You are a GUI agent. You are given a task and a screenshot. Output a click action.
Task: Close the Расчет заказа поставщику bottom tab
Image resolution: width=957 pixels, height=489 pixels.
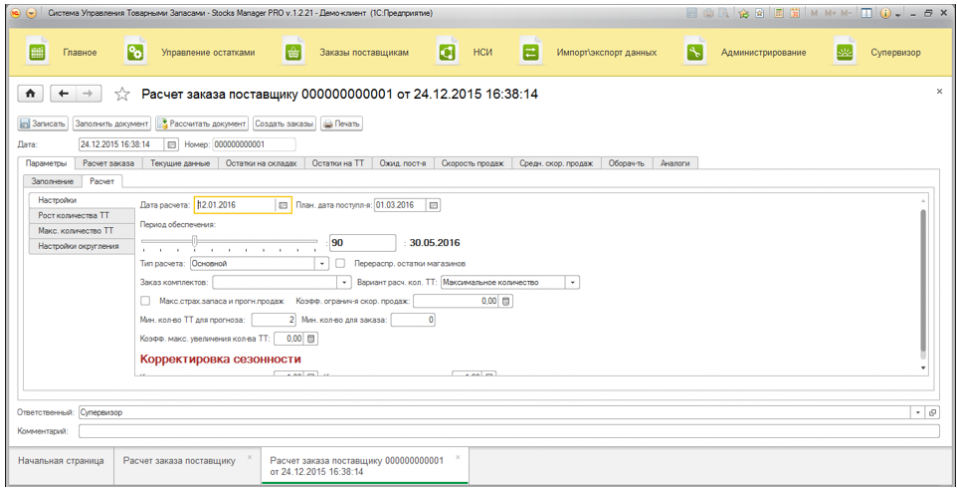coord(250,457)
